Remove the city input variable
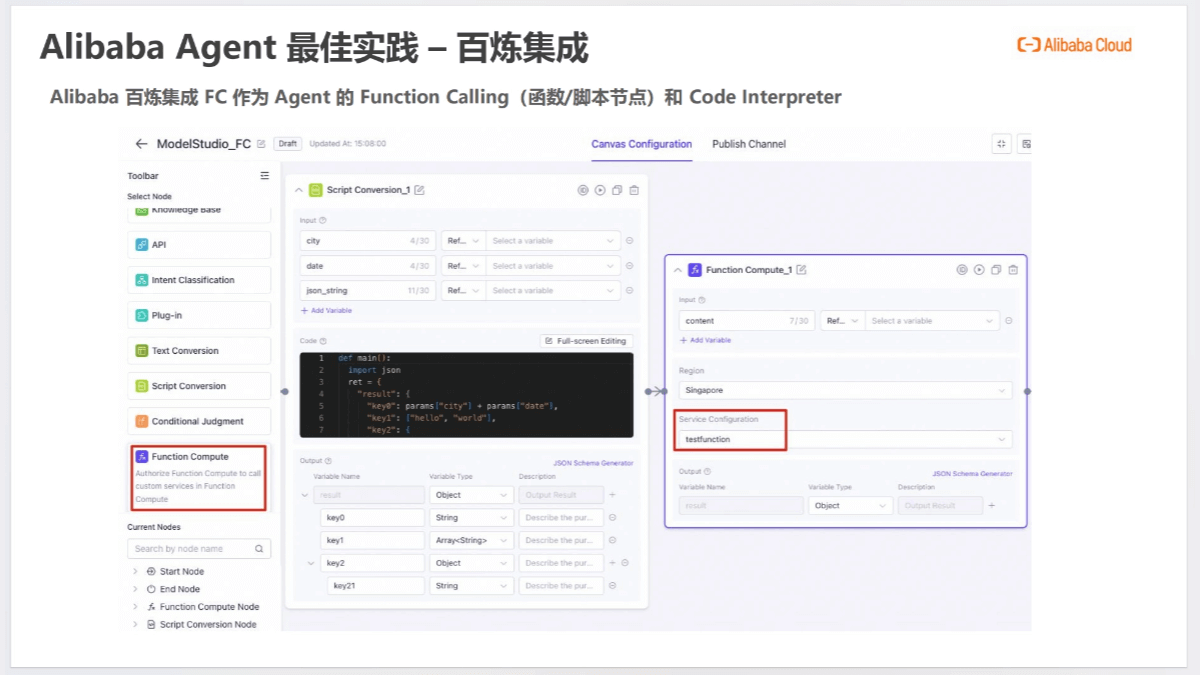Screen dimensions: 1200x675 (630, 241)
